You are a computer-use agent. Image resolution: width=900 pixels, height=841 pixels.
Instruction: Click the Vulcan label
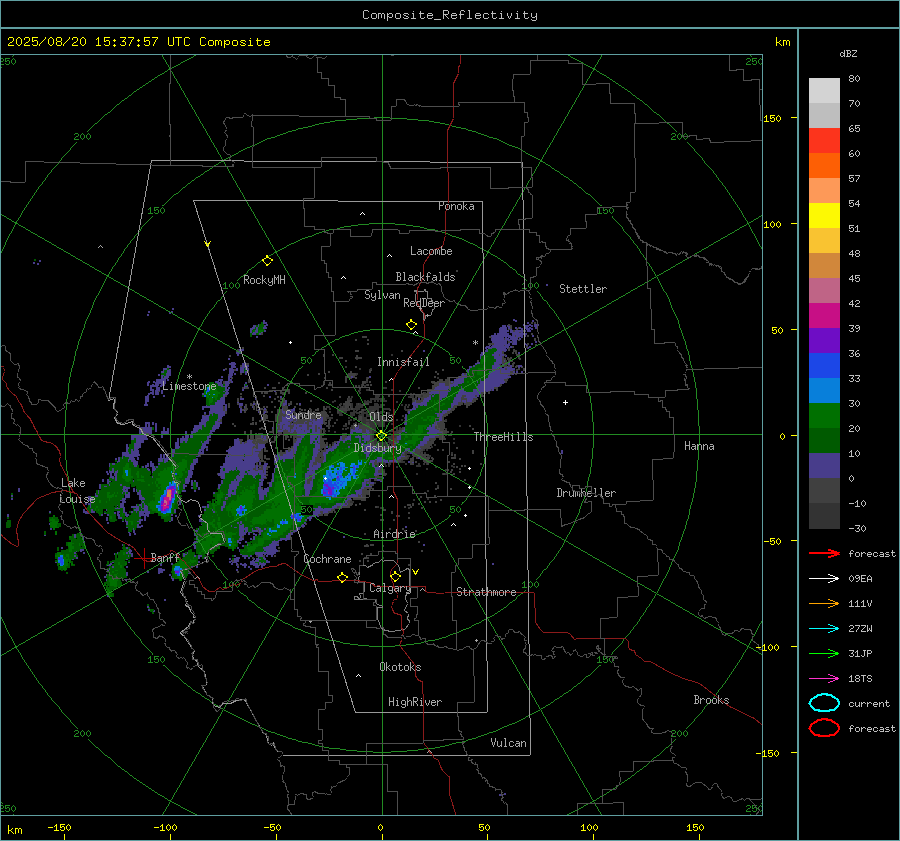pos(508,743)
